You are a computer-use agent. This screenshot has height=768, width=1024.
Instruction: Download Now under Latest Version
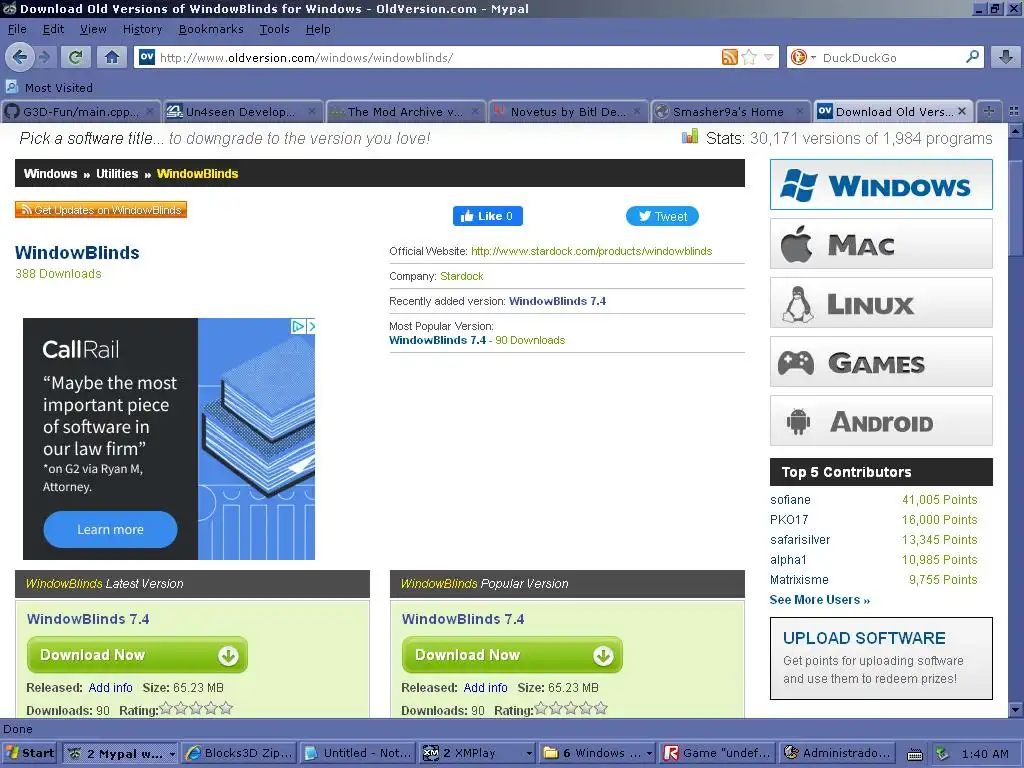[x=137, y=655]
